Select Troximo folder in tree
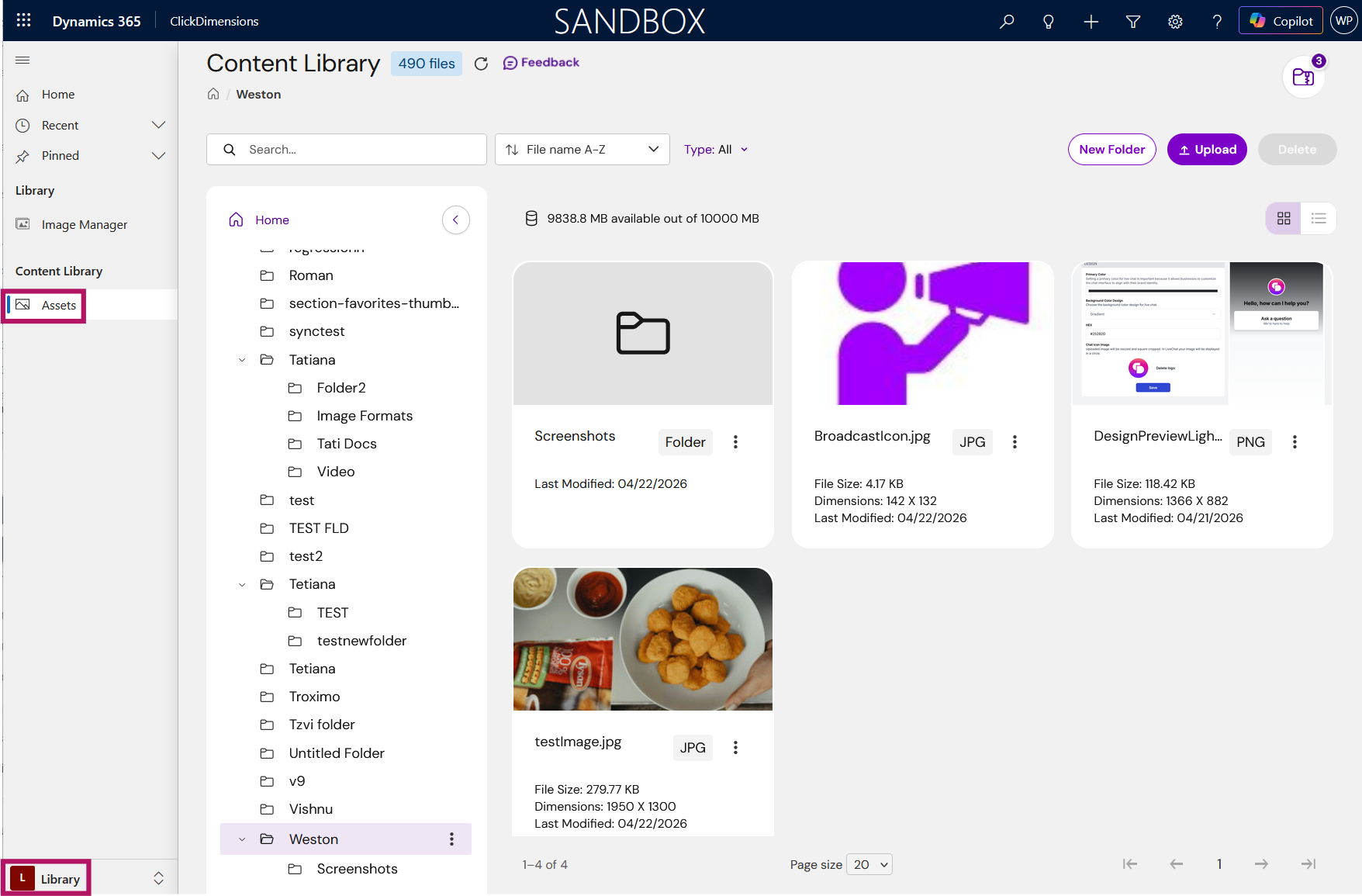This screenshot has height=896, width=1362. 314,697
